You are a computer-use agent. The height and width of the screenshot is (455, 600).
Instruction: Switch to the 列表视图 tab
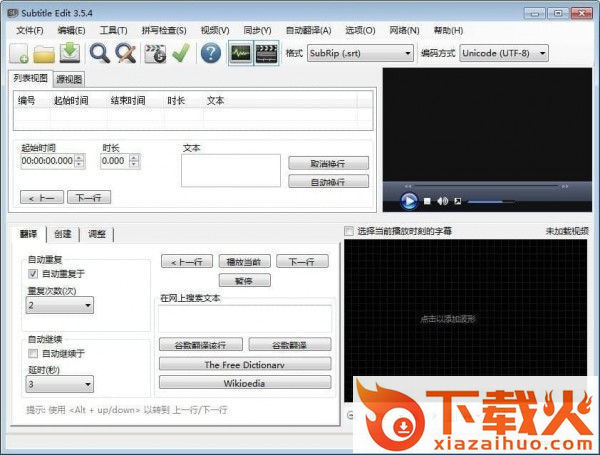(x=30, y=78)
